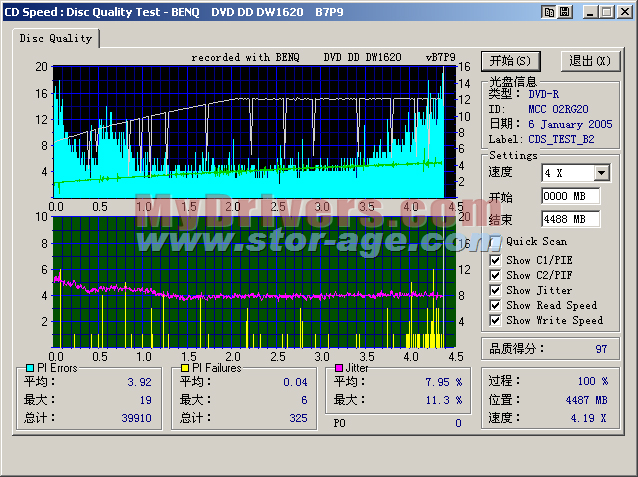Select the Disc Quality tab

point(56,38)
